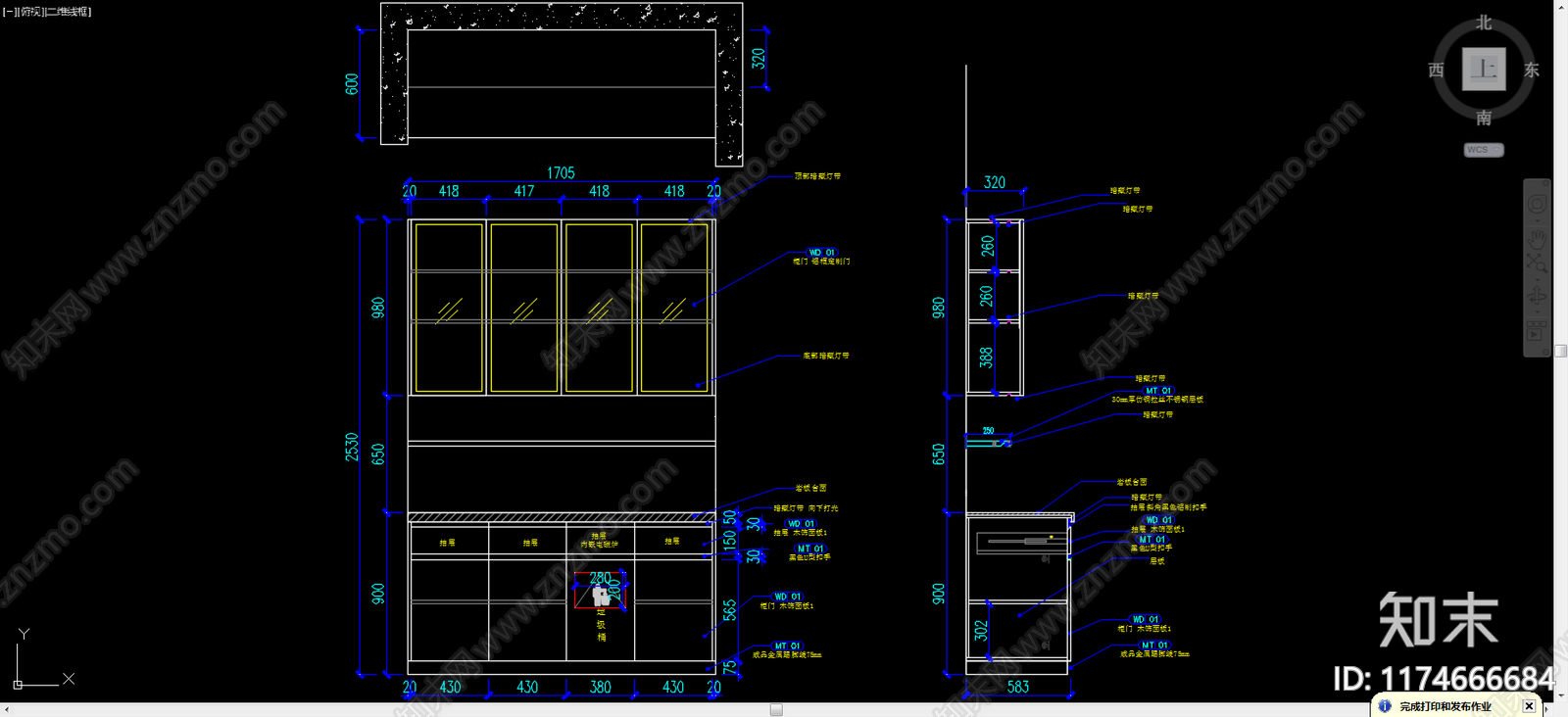The height and width of the screenshot is (717, 1568).
Task: Select the Zoom Extents tool
Action: [1537, 263]
